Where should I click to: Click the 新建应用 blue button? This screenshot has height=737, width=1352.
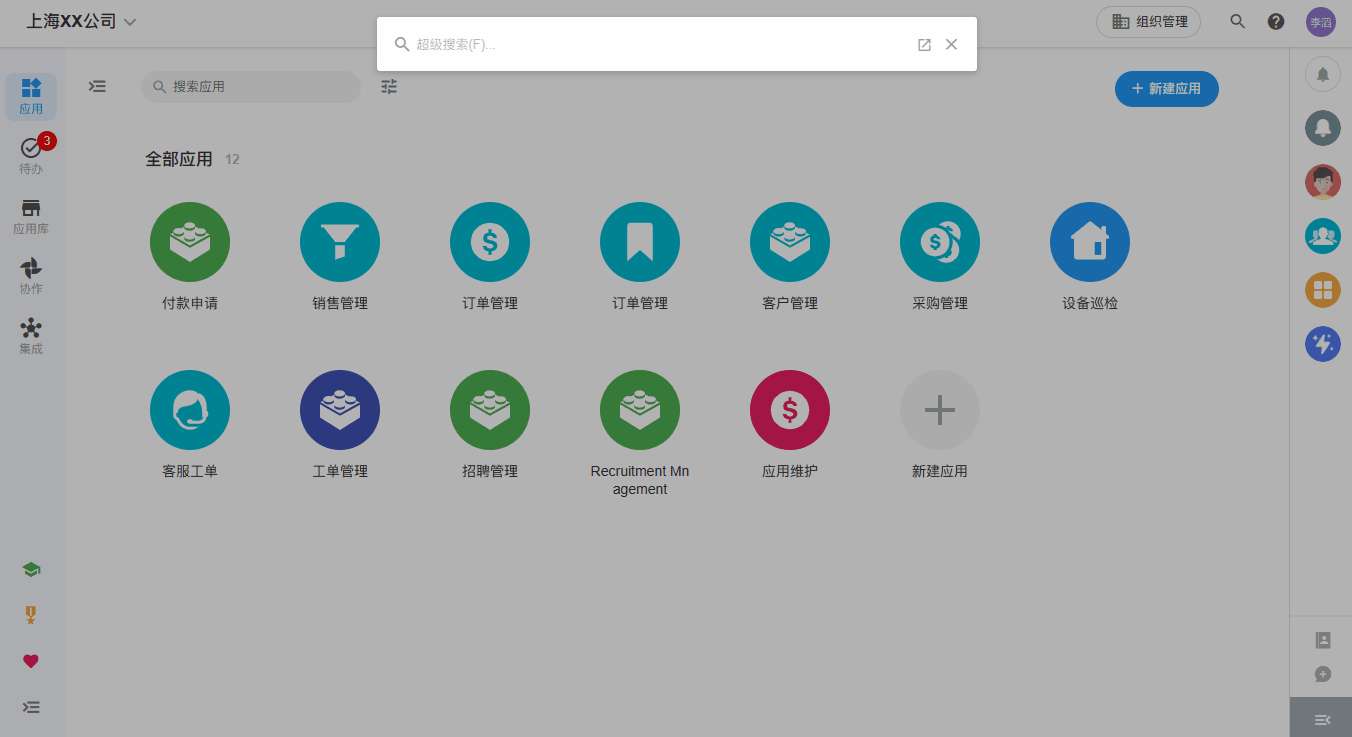pyautogui.click(x=1166, y=89)
